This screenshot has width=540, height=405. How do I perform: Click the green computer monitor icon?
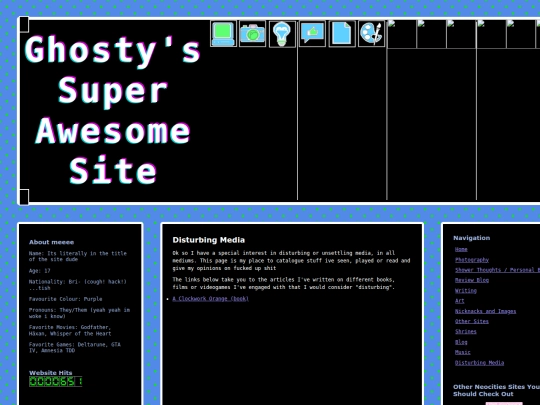point(223,33)
